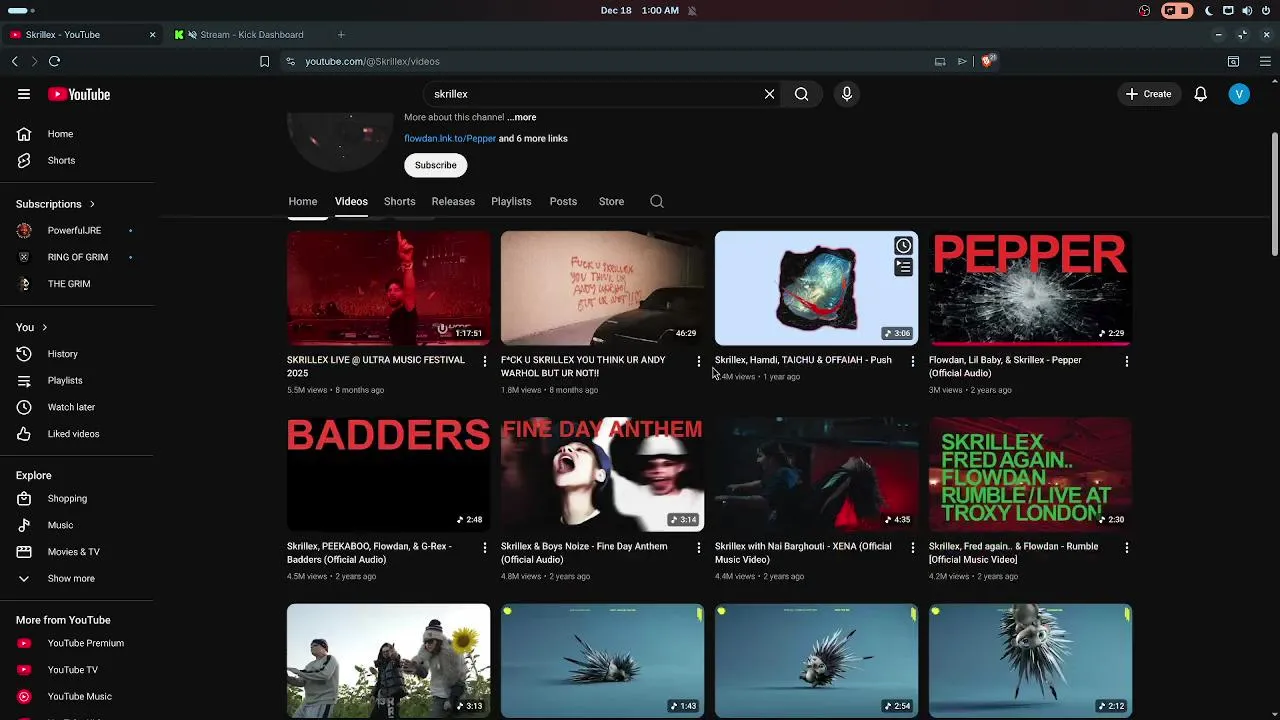1280x720 pixels.
Task: Open options for XENA video
Action: [912, 548]
